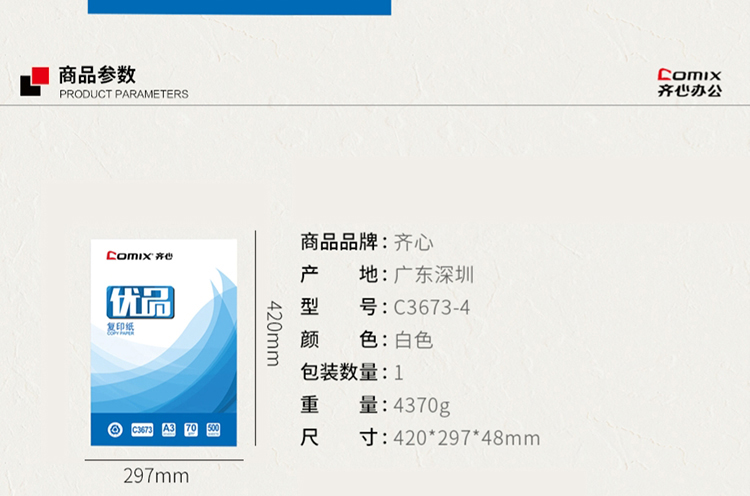Click the 70 gsm badge on package

coord(191,430)
